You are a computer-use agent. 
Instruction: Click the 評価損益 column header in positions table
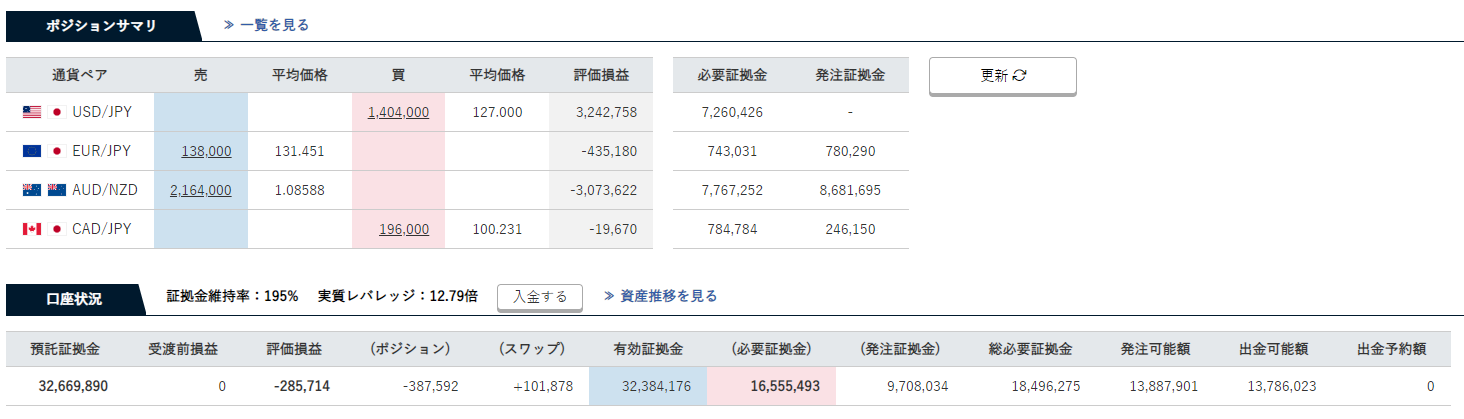(601, 75)
